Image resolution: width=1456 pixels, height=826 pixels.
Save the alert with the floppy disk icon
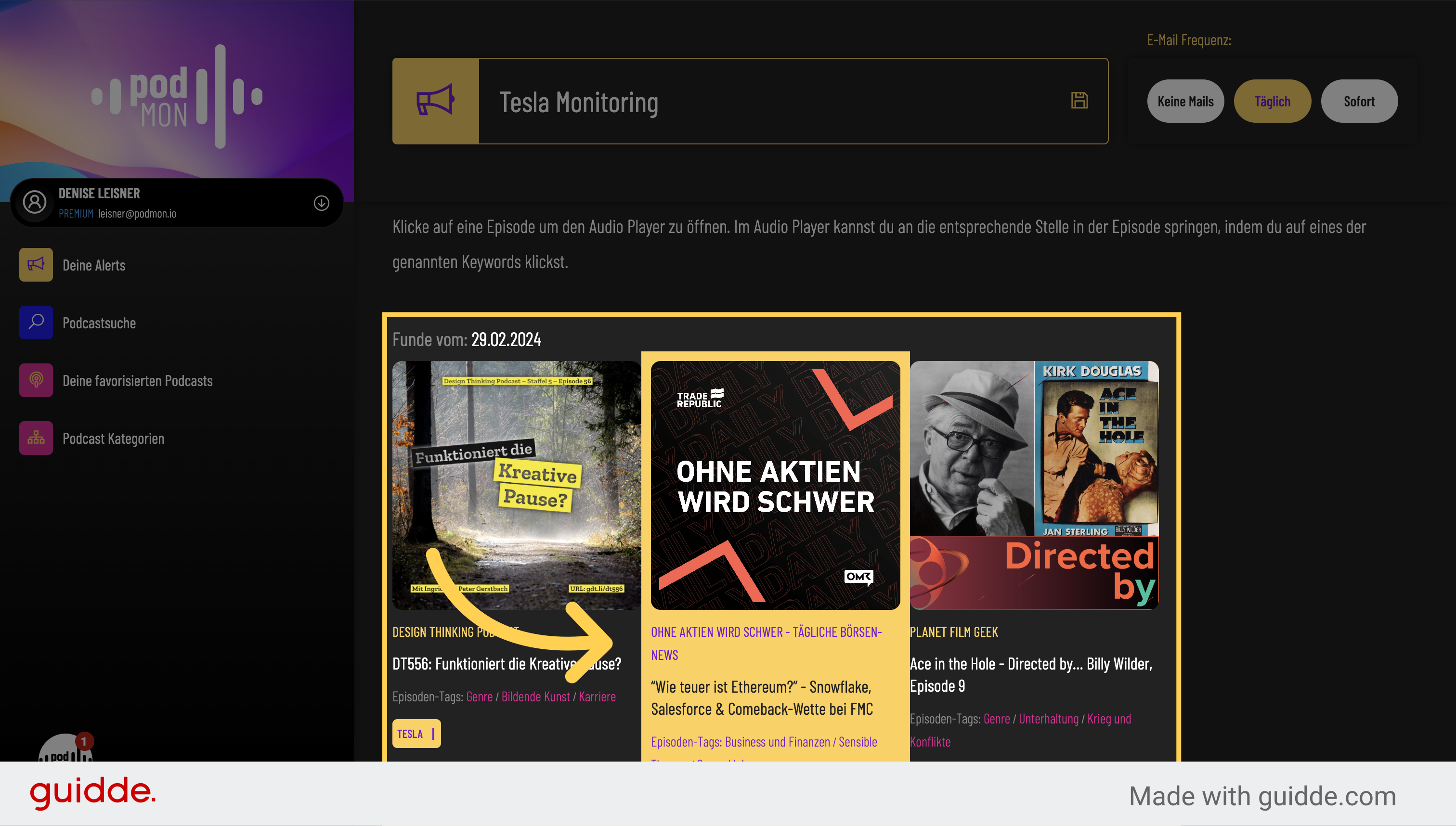pos(1079,101)
